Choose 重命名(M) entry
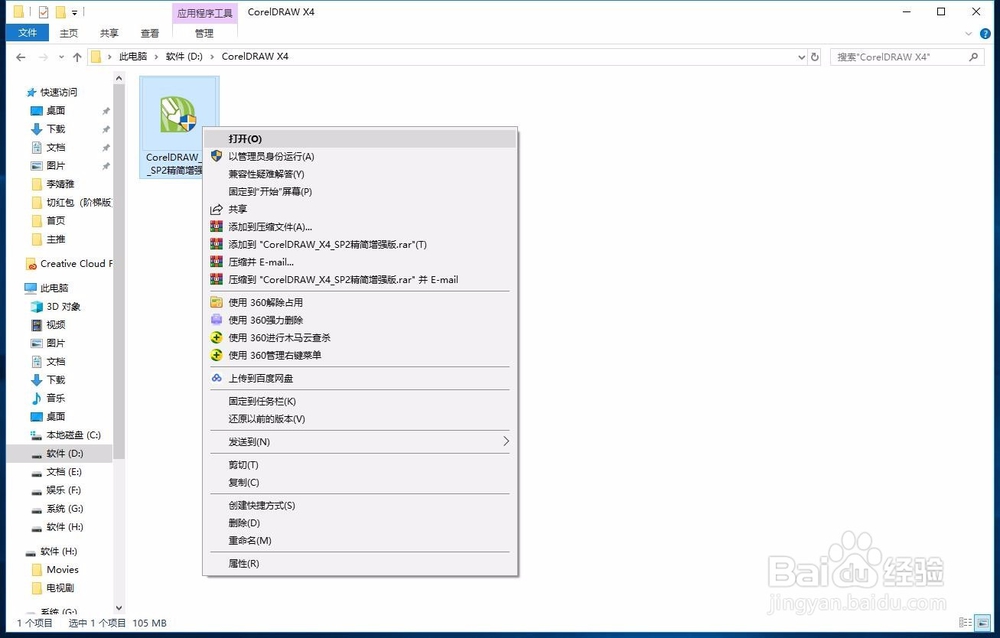The image size is (1000, 638). coord(360,540)
